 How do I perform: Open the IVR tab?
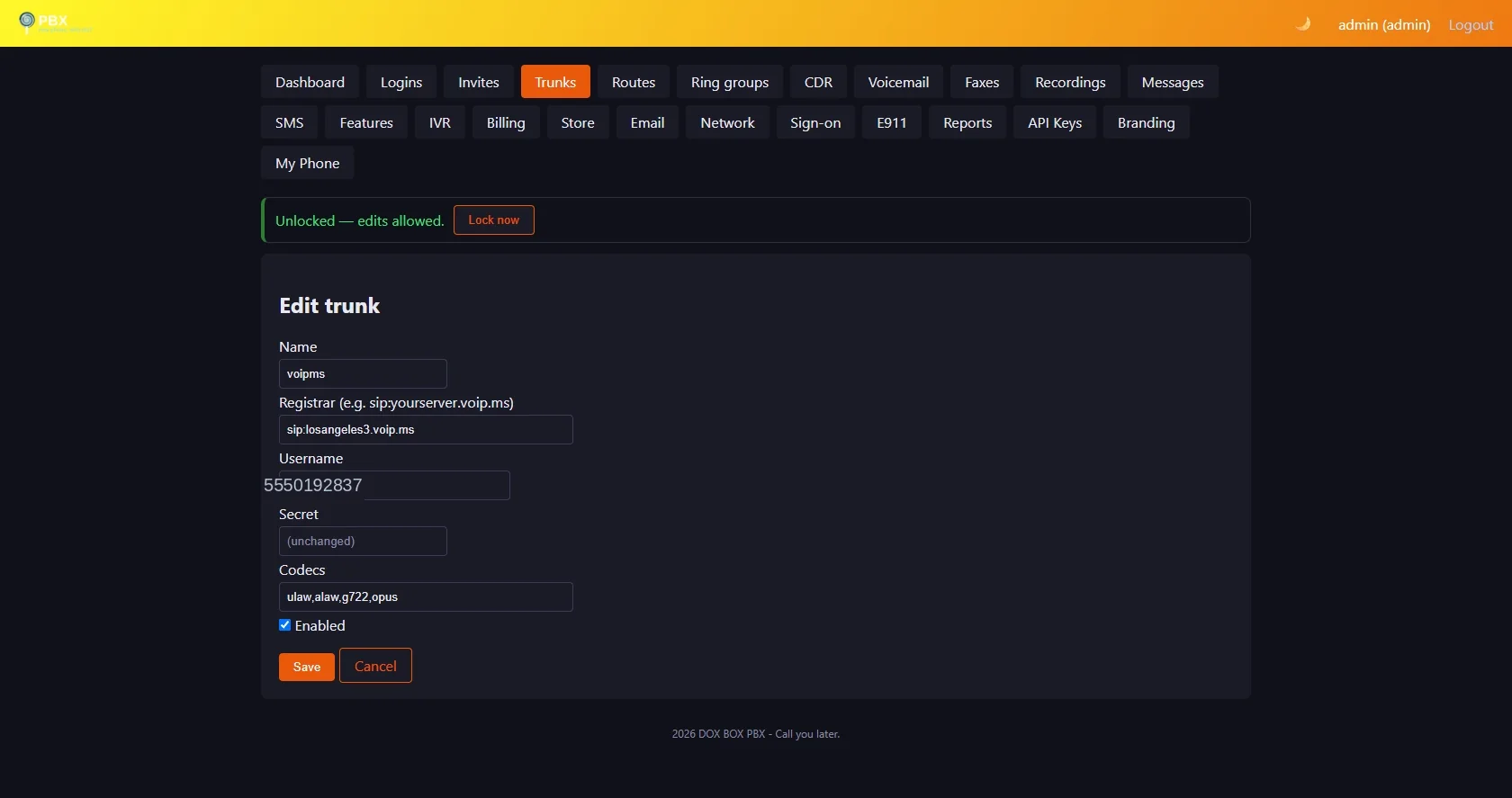pyautogui.click(x=440, y=122)
